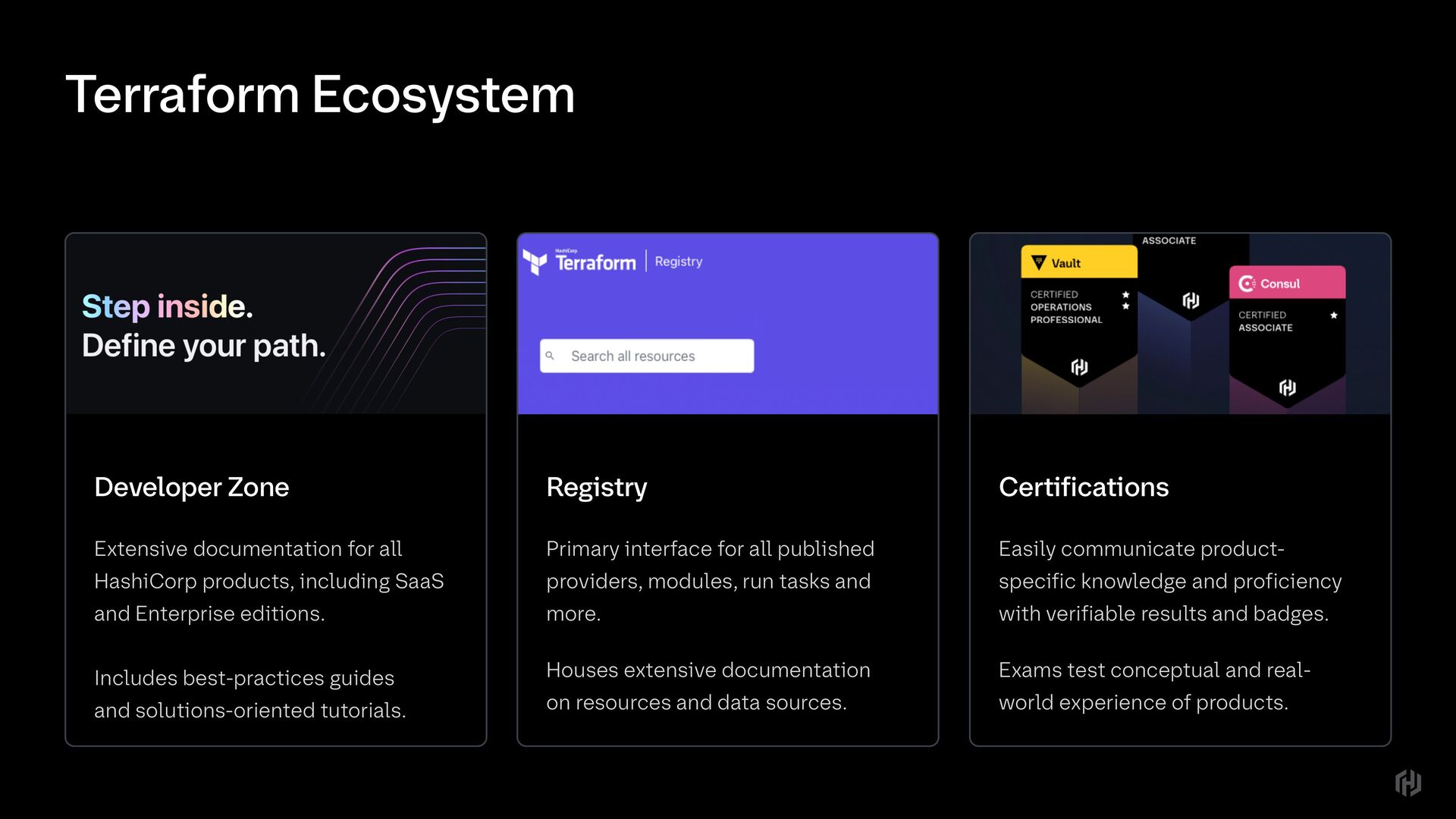The image size is (1456, 819).
Task: Click the search magnifier icon in Registry search box
Action: pyautogui.click(x=551, y=356)
